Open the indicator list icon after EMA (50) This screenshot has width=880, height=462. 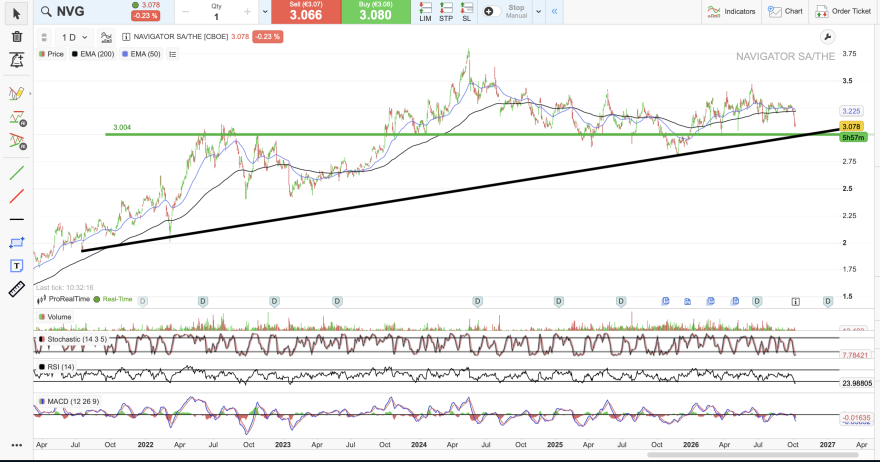tap(173, 54)
